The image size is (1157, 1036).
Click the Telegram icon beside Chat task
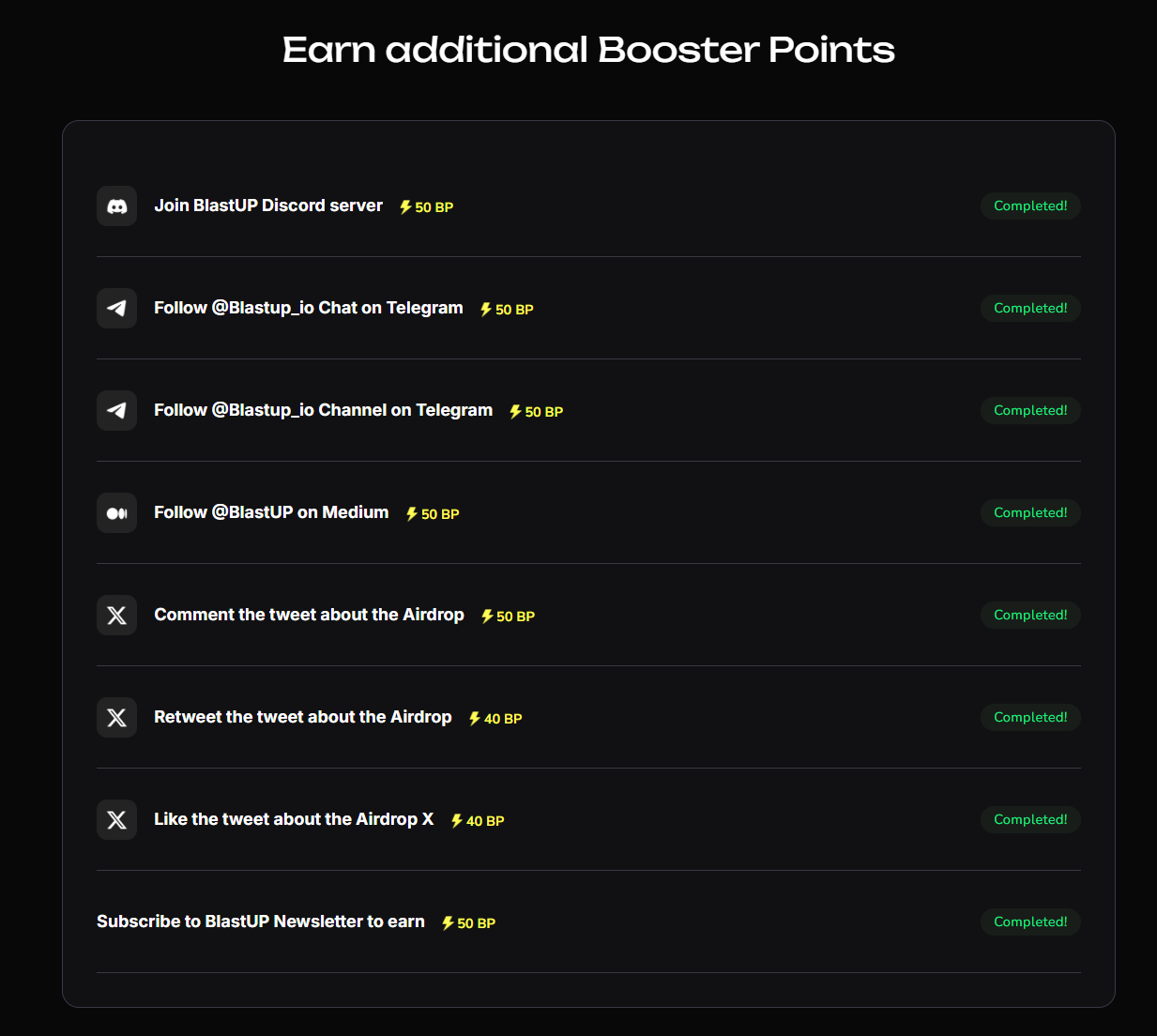tap(116, 309)
